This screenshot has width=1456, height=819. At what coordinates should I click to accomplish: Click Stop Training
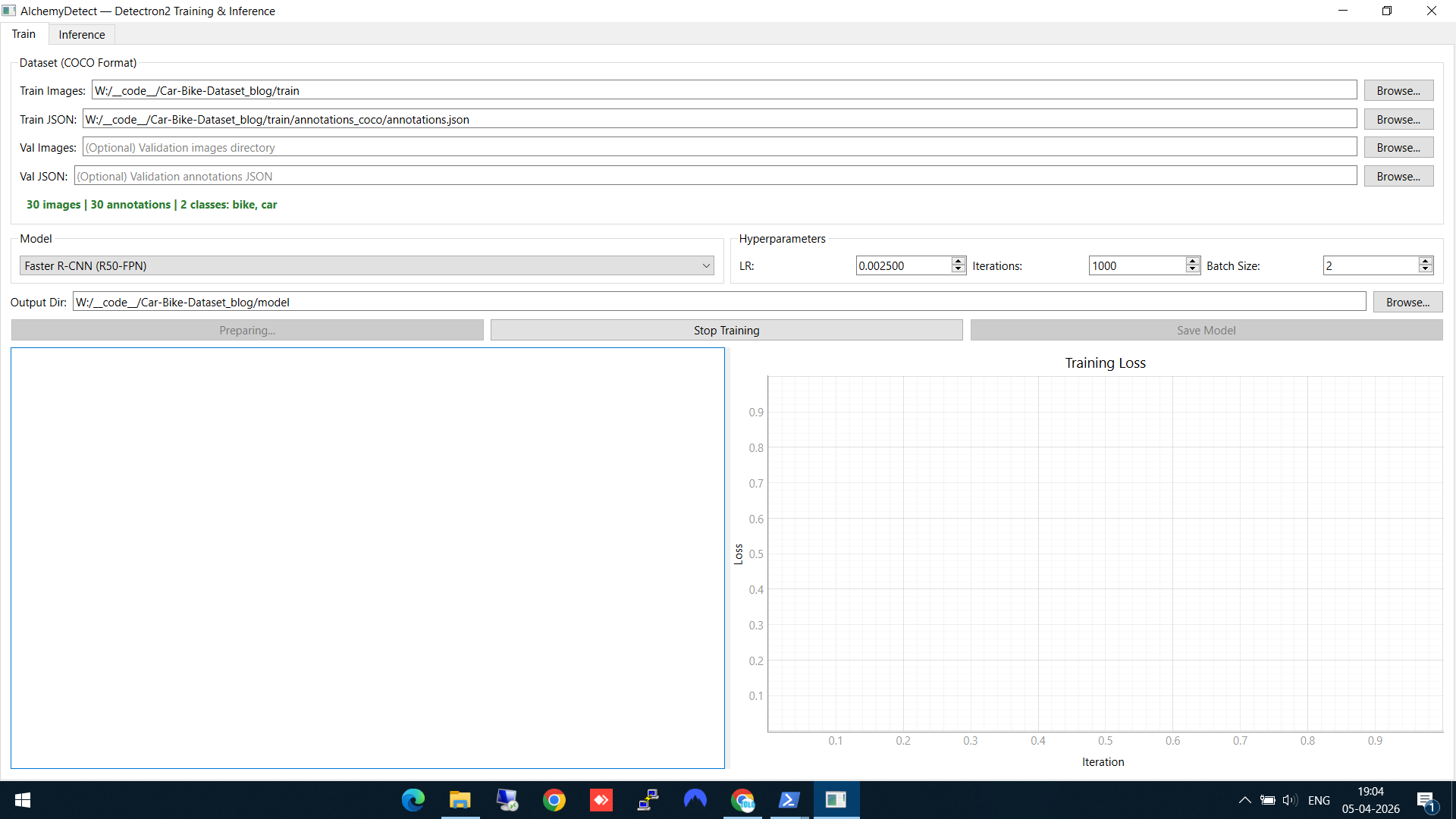coord(726,330)
